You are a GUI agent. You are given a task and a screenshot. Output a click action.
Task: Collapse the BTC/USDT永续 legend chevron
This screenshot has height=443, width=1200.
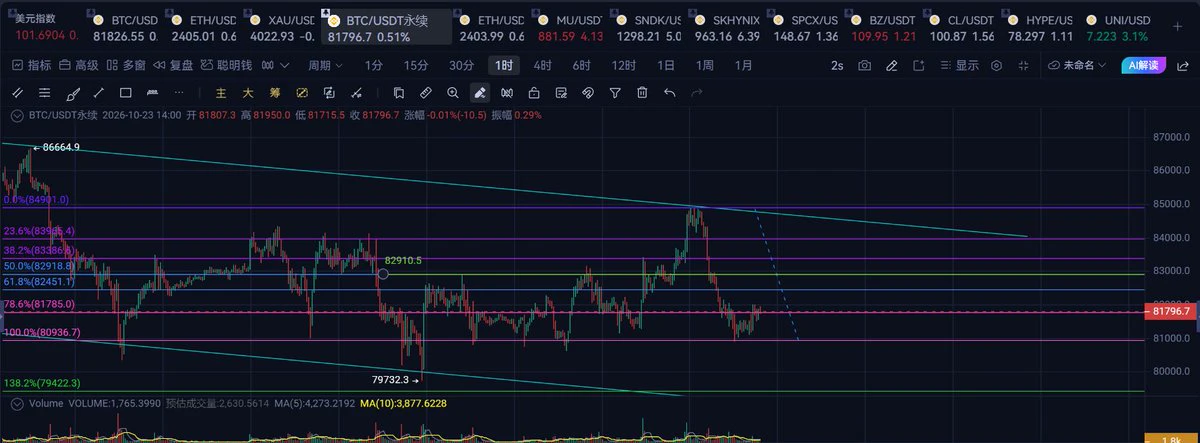click(x=16, y=115)
